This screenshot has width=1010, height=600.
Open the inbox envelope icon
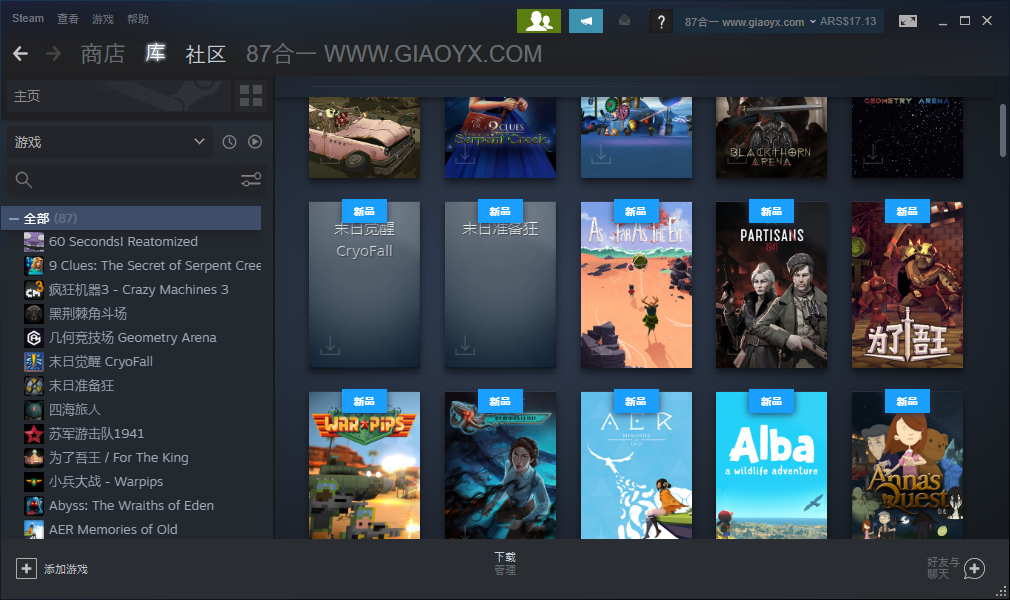click(x=625, y=21)
